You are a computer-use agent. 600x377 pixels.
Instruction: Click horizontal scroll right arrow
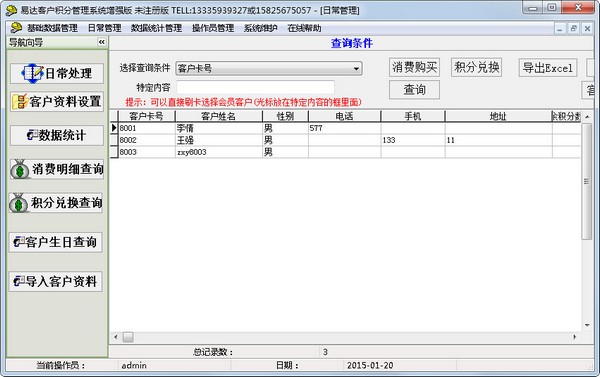click(574, 337)
